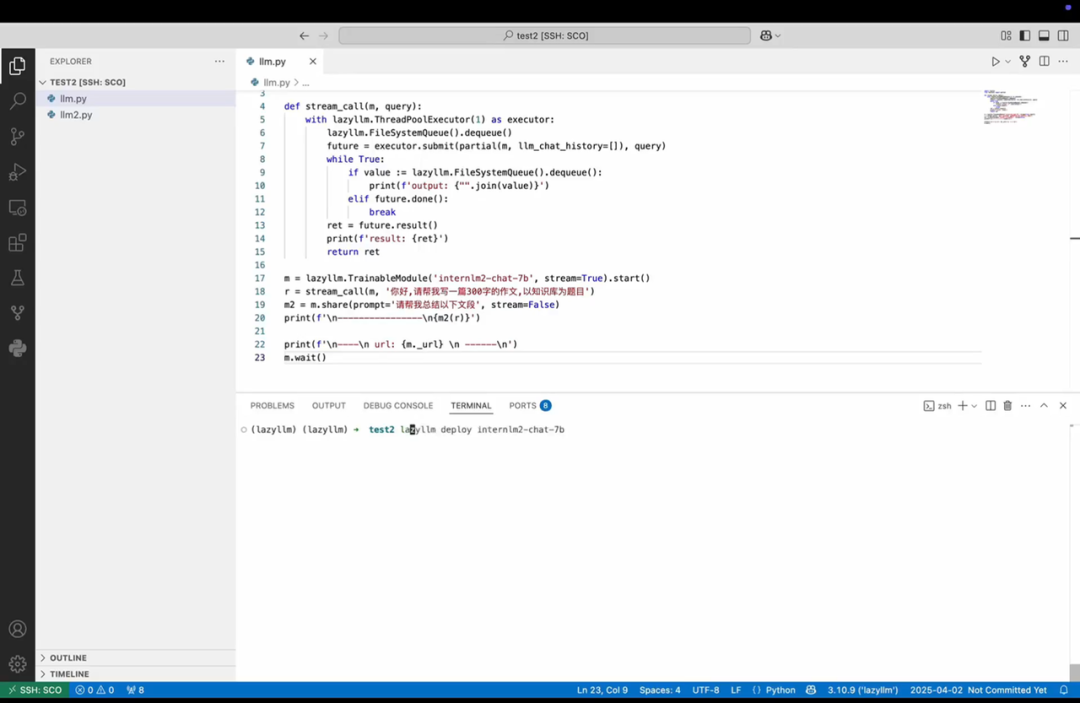Click the test2 [SSH: SCO] command center
Screen dimensions: 1080x703
coord(544,36)
